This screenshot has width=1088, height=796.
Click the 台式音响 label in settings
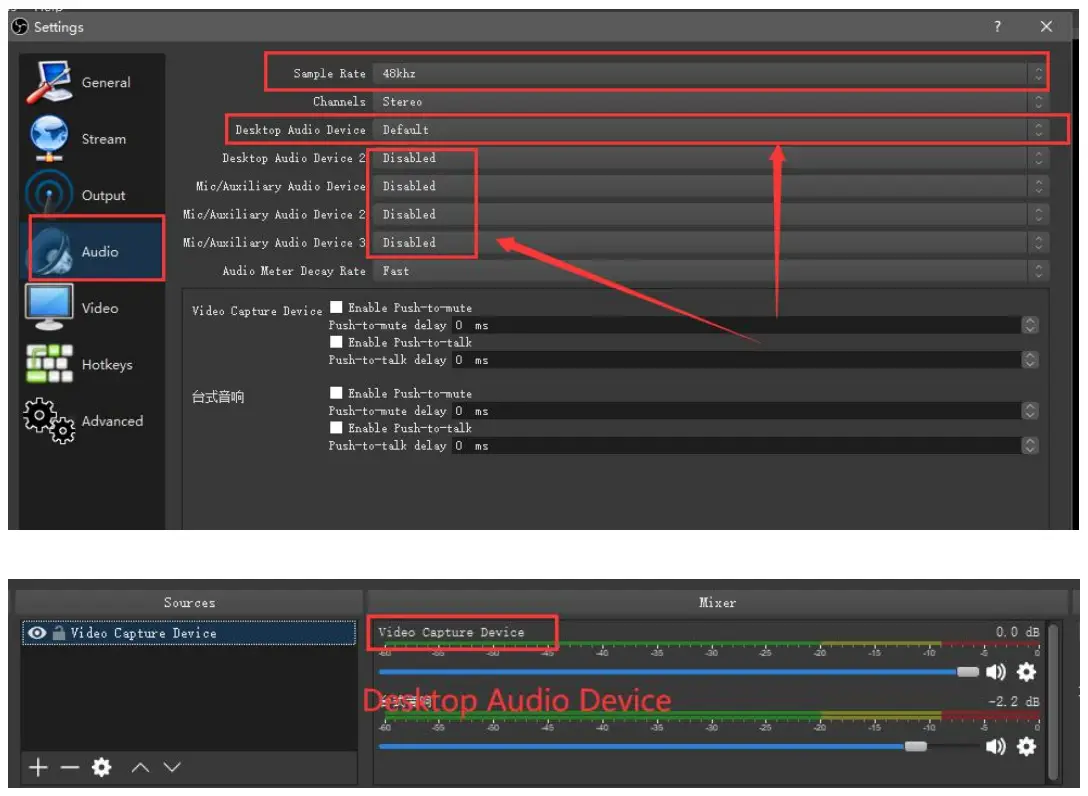click(218, 397)
